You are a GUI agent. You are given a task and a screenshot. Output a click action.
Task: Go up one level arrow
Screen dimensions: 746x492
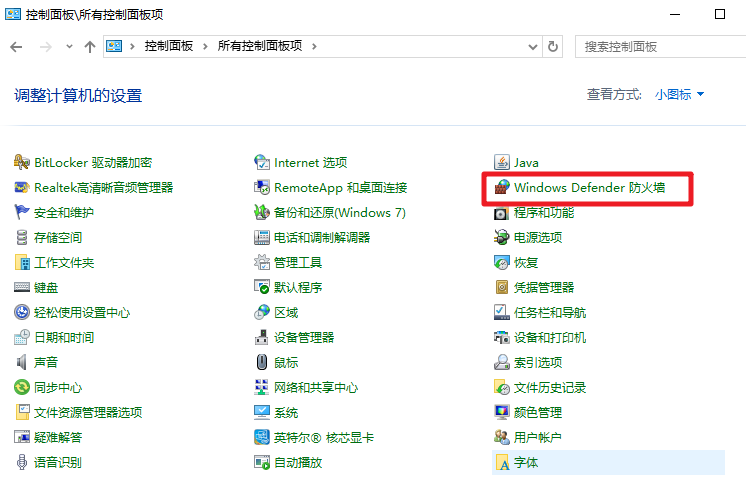89,47
